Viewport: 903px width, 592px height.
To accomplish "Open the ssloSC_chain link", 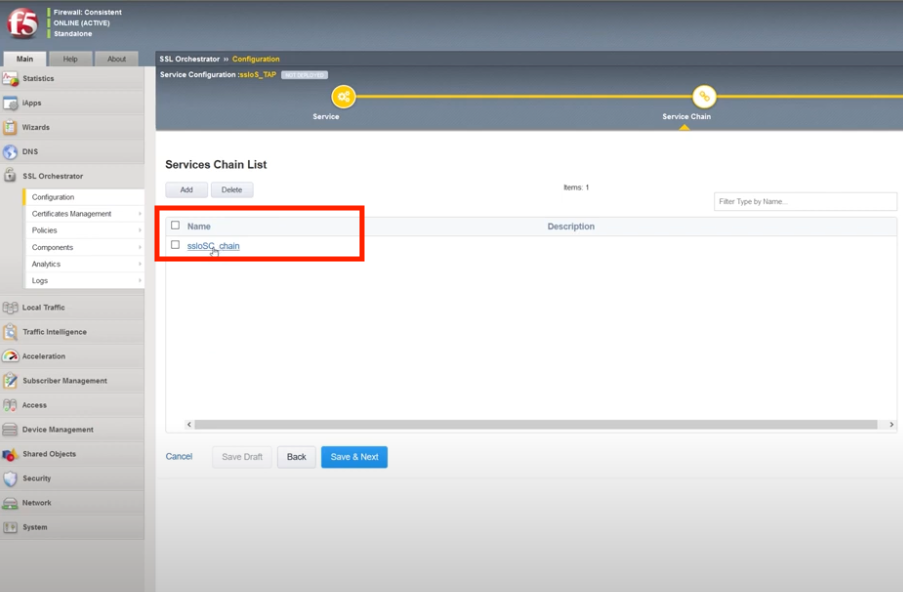I will click(x=213, y=246).
